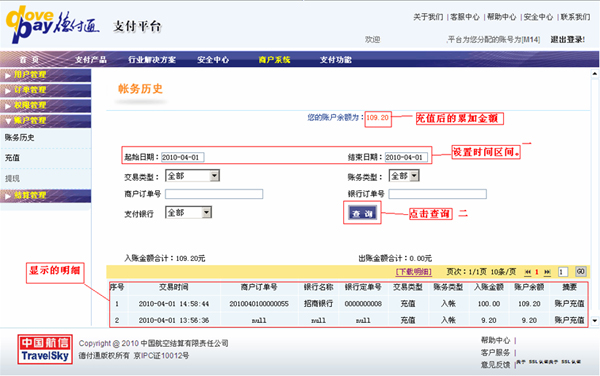Collapse the 账户管理 sidebar section
Viewport: 600px width, 376px height.
[46, 121]
